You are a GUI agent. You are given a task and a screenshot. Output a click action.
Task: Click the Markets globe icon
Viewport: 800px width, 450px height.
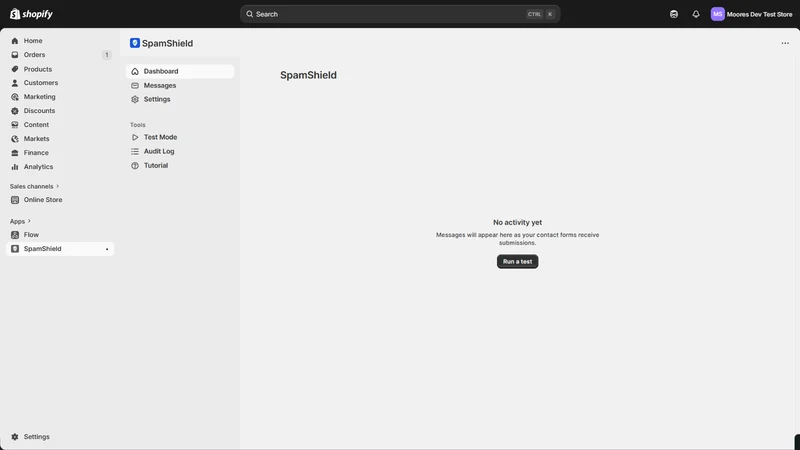(15, 139)
